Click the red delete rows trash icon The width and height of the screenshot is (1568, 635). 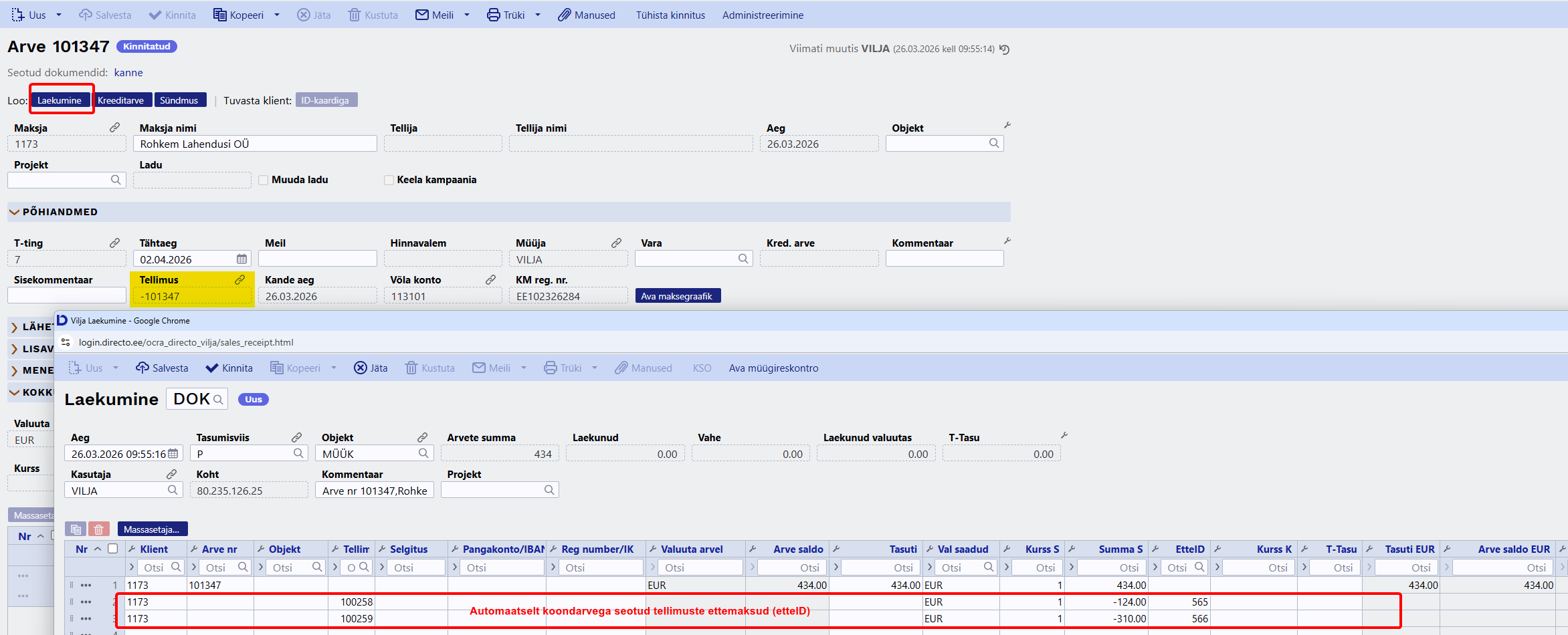(99, 529)
